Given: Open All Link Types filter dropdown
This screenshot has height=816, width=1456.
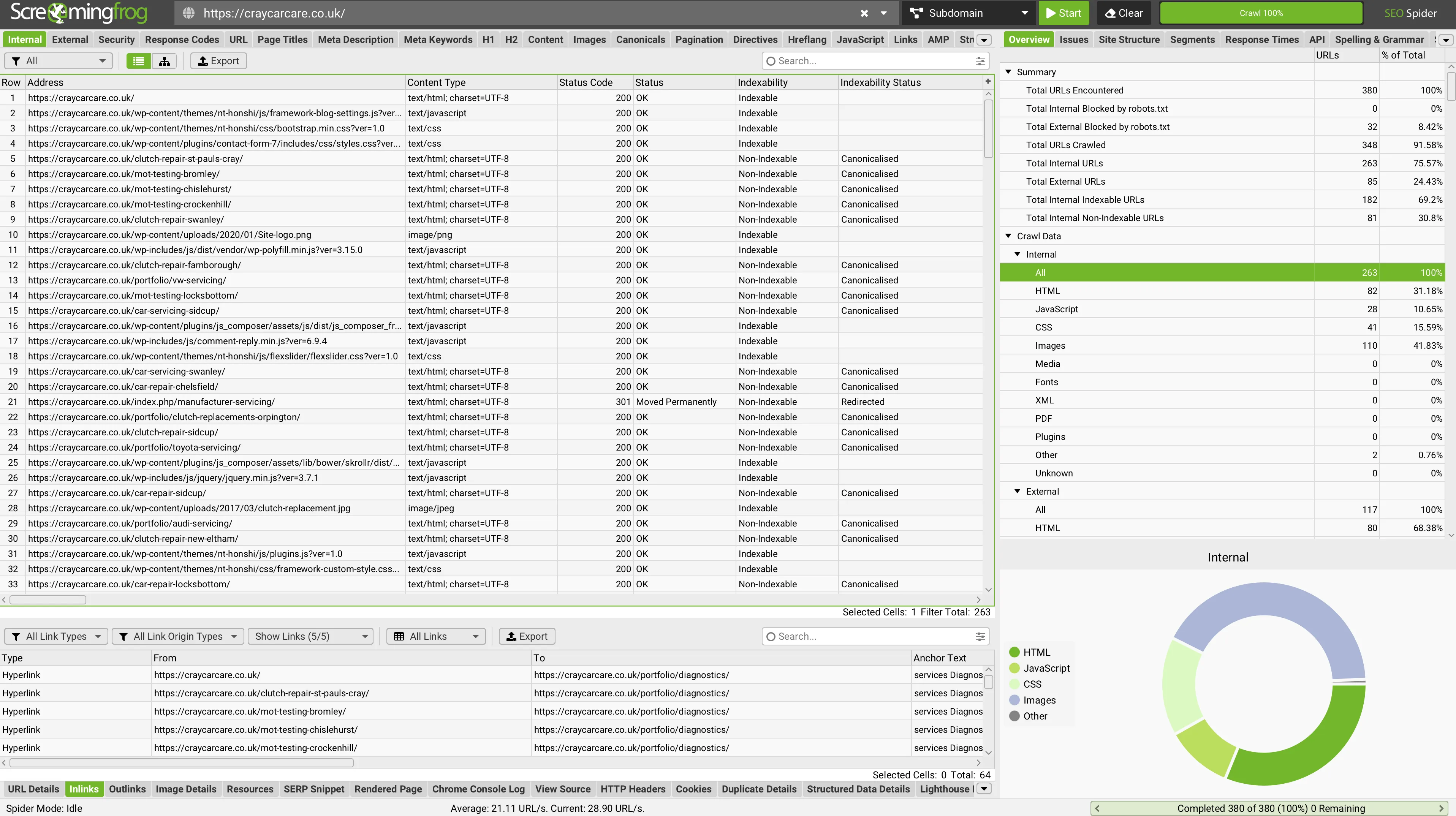Looking at the screenshot, I should point(56,636).
